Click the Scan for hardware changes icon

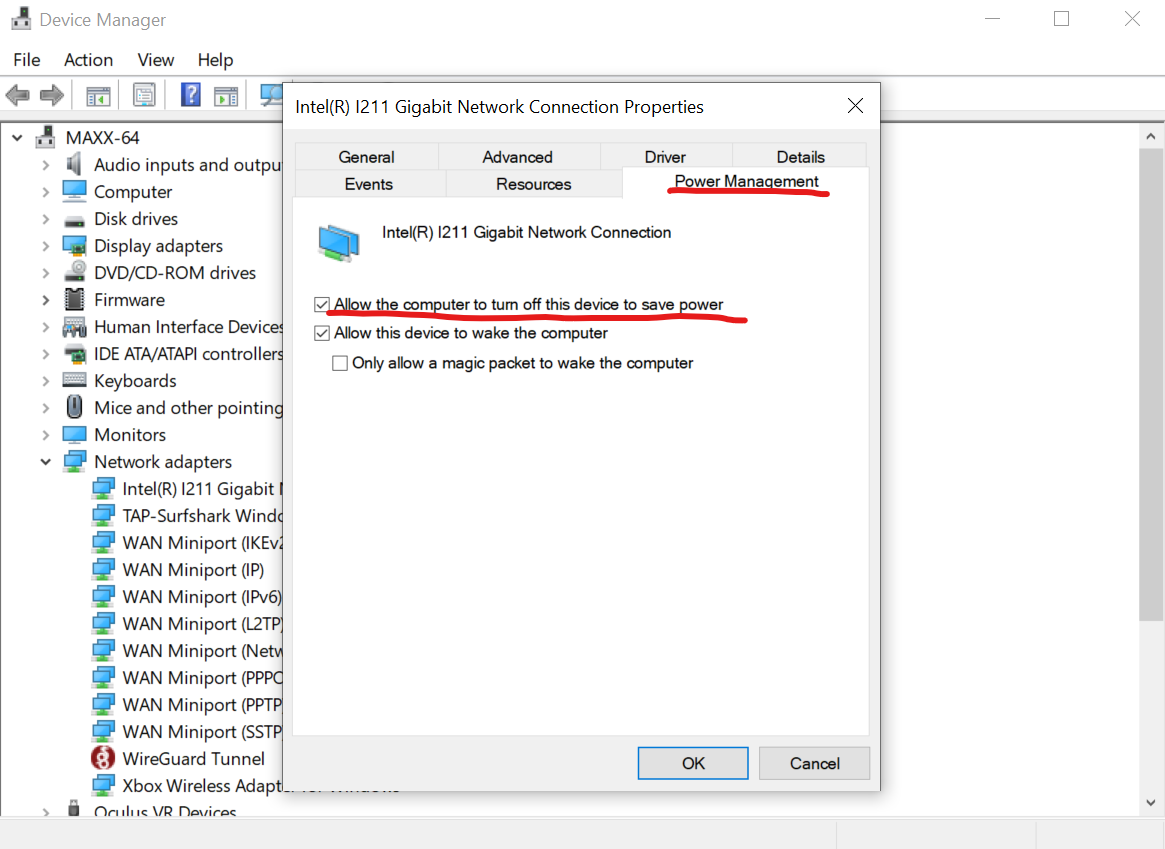(270, 95)
